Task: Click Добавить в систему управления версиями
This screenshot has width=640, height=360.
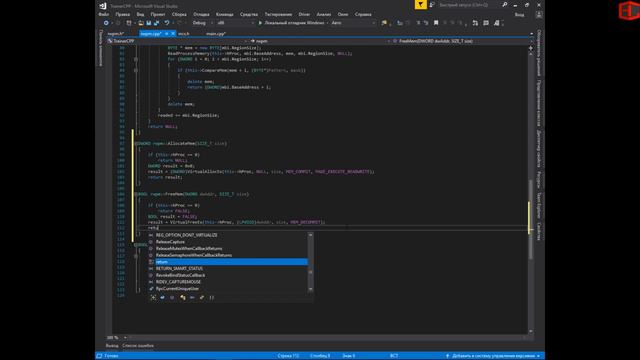Action: pos(493,356)
